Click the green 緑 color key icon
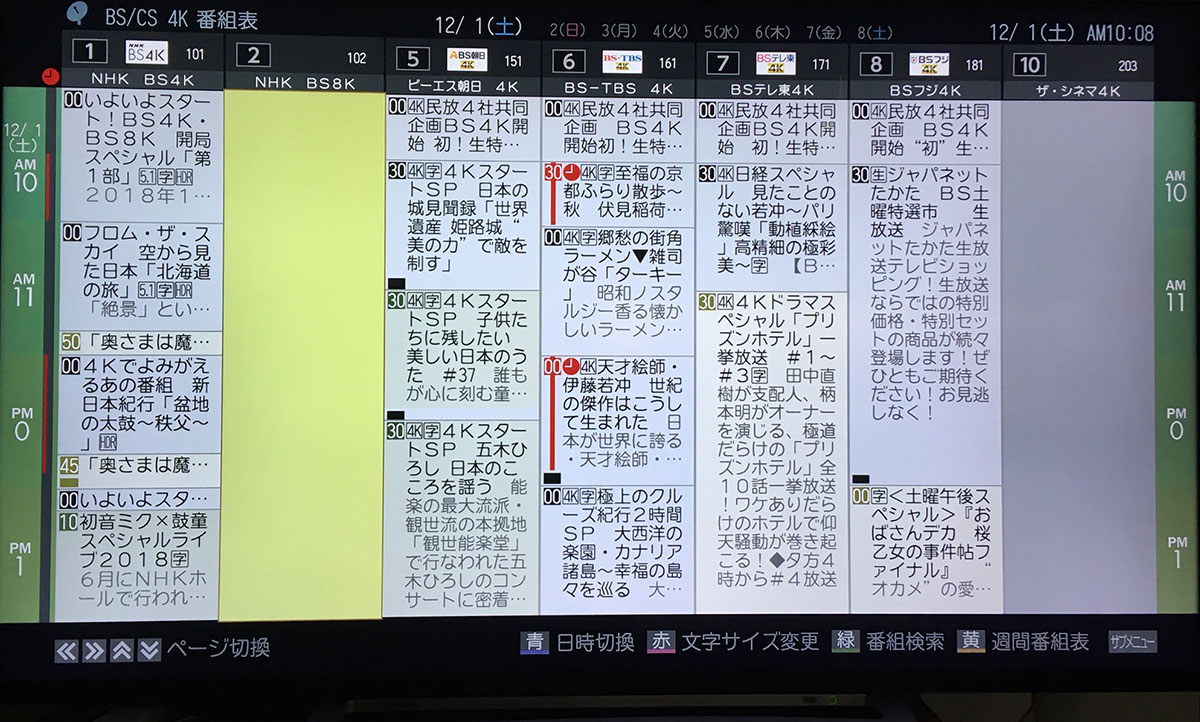Viewport: 1200px width, 722px height. coord(846,641)
